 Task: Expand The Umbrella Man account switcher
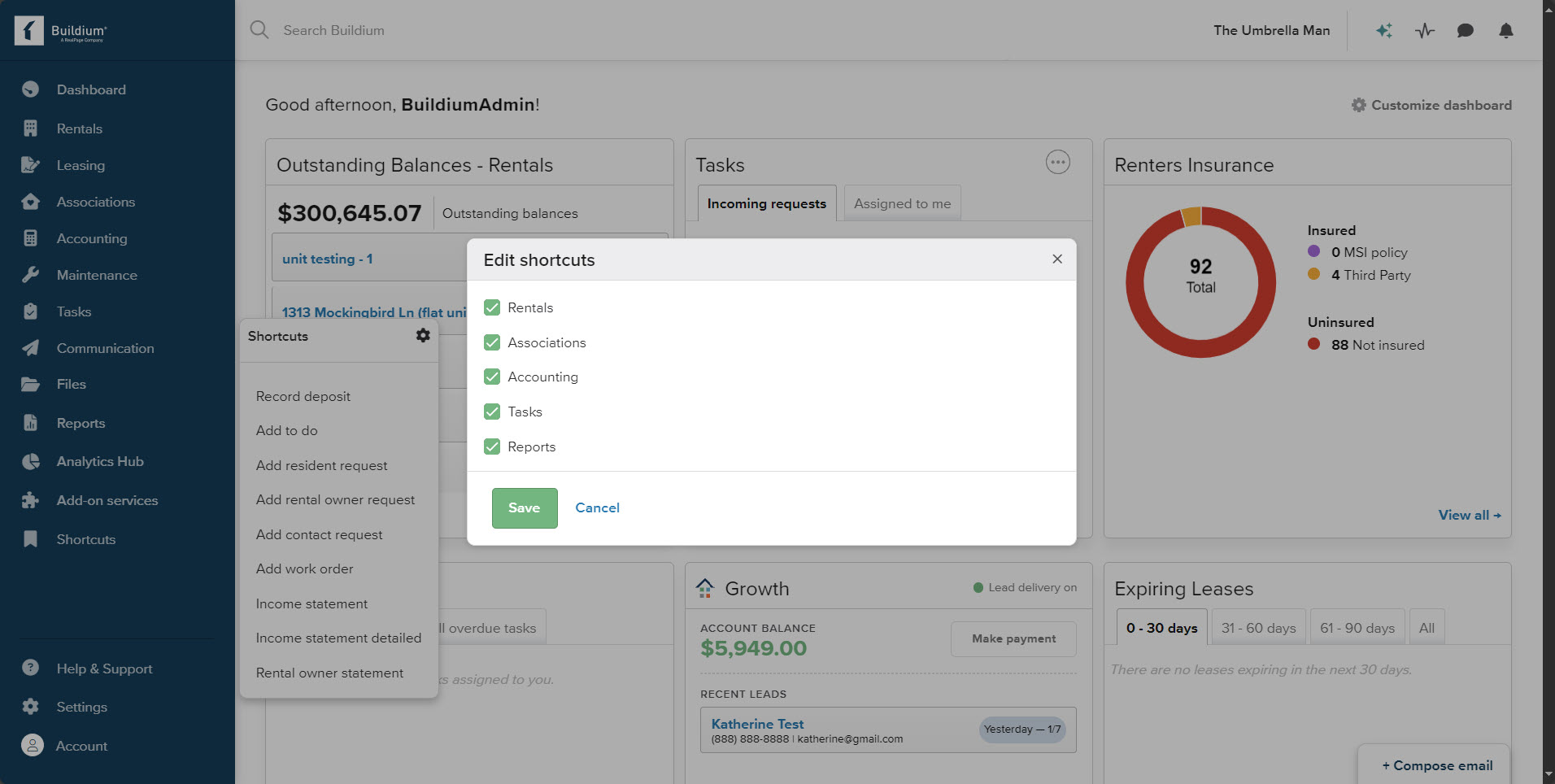tap(1271, 30)
